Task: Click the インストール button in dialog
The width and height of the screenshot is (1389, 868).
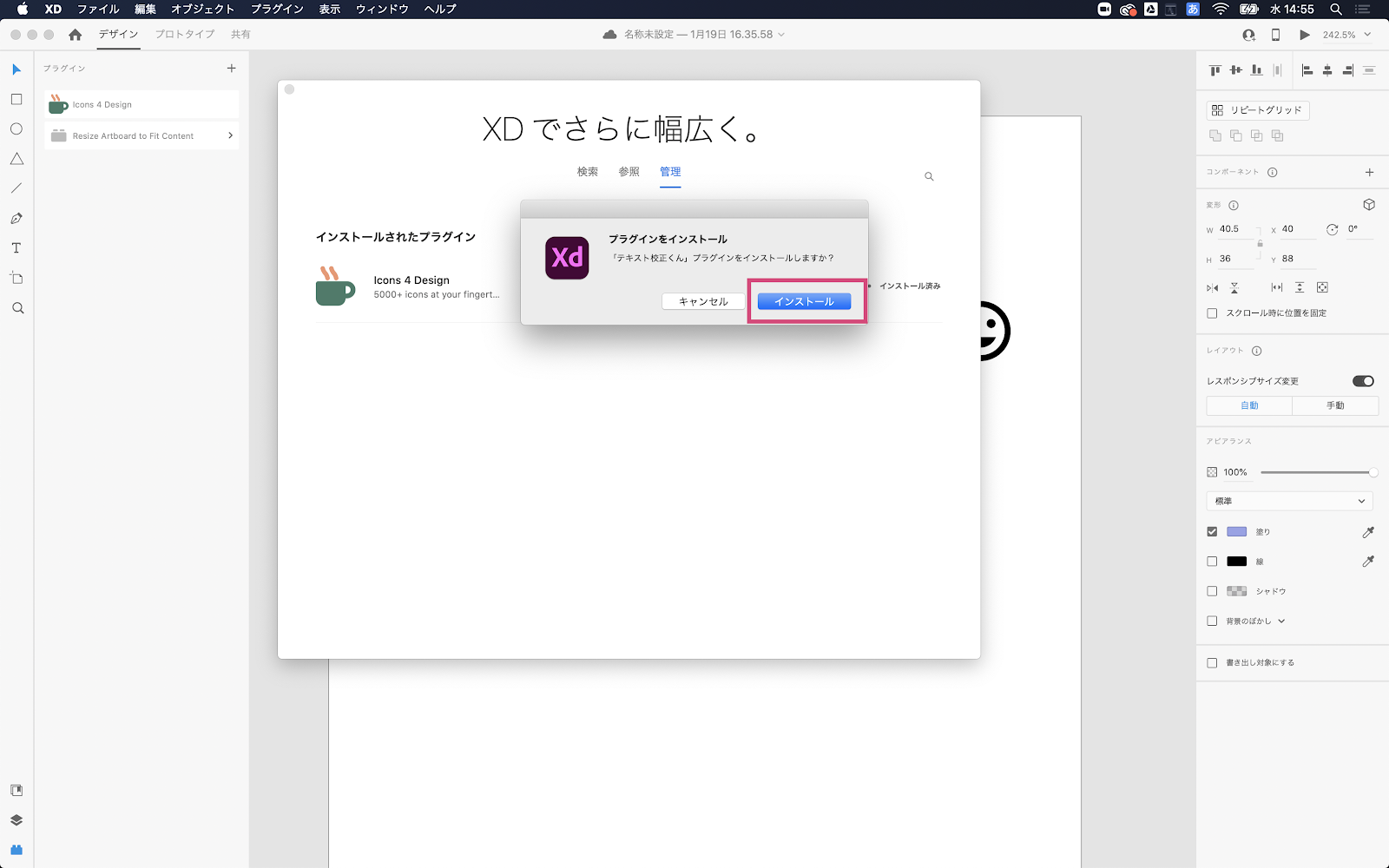Action: [x=804, y=301]
